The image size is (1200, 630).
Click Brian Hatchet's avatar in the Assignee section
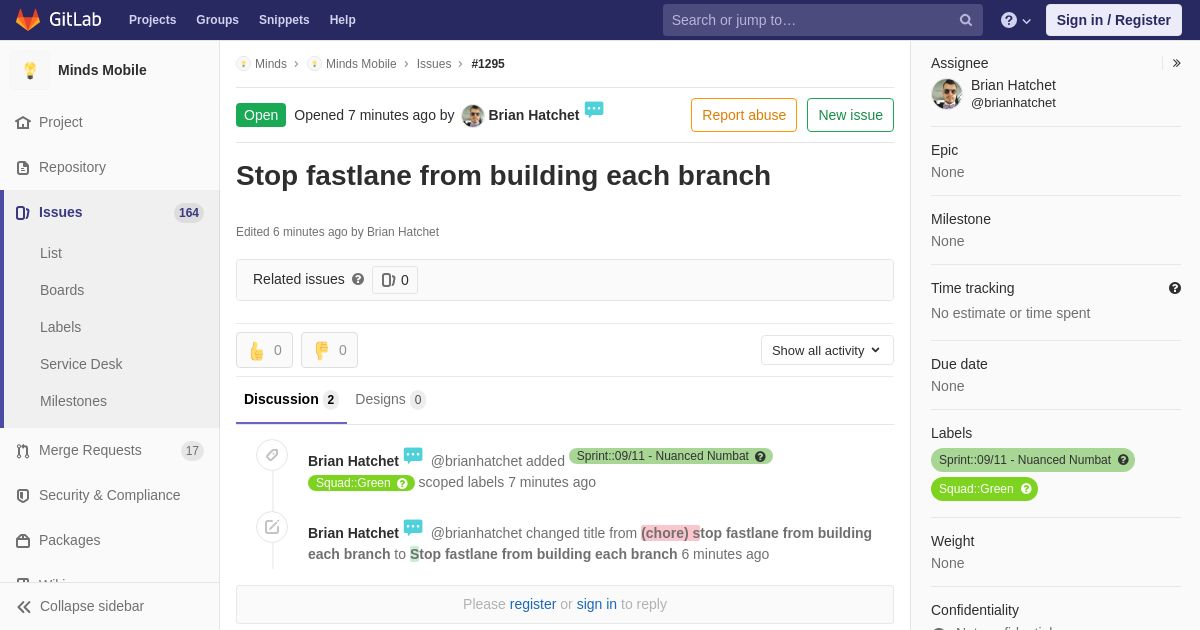coord(947,94)
